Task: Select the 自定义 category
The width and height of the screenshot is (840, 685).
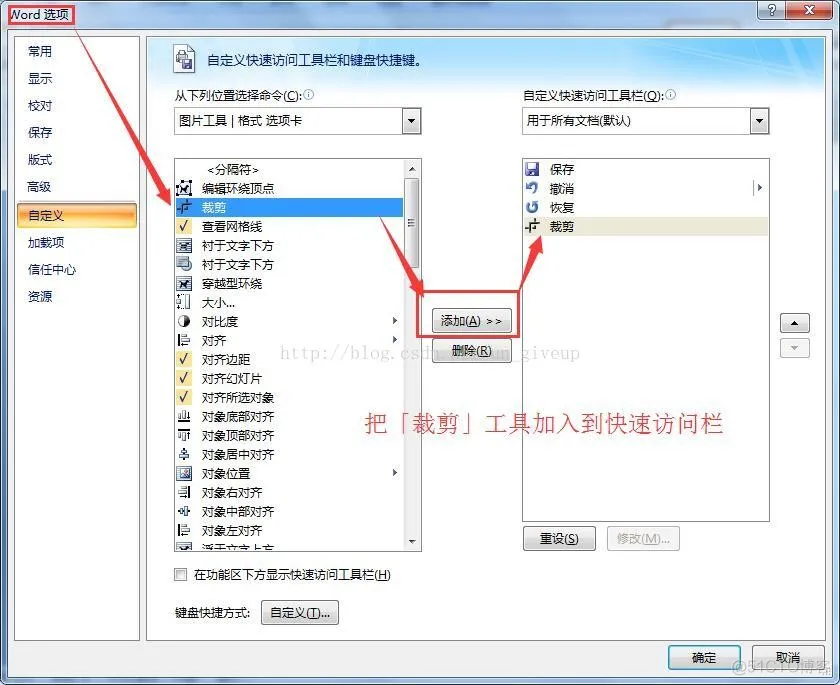Action: [77, 215]
